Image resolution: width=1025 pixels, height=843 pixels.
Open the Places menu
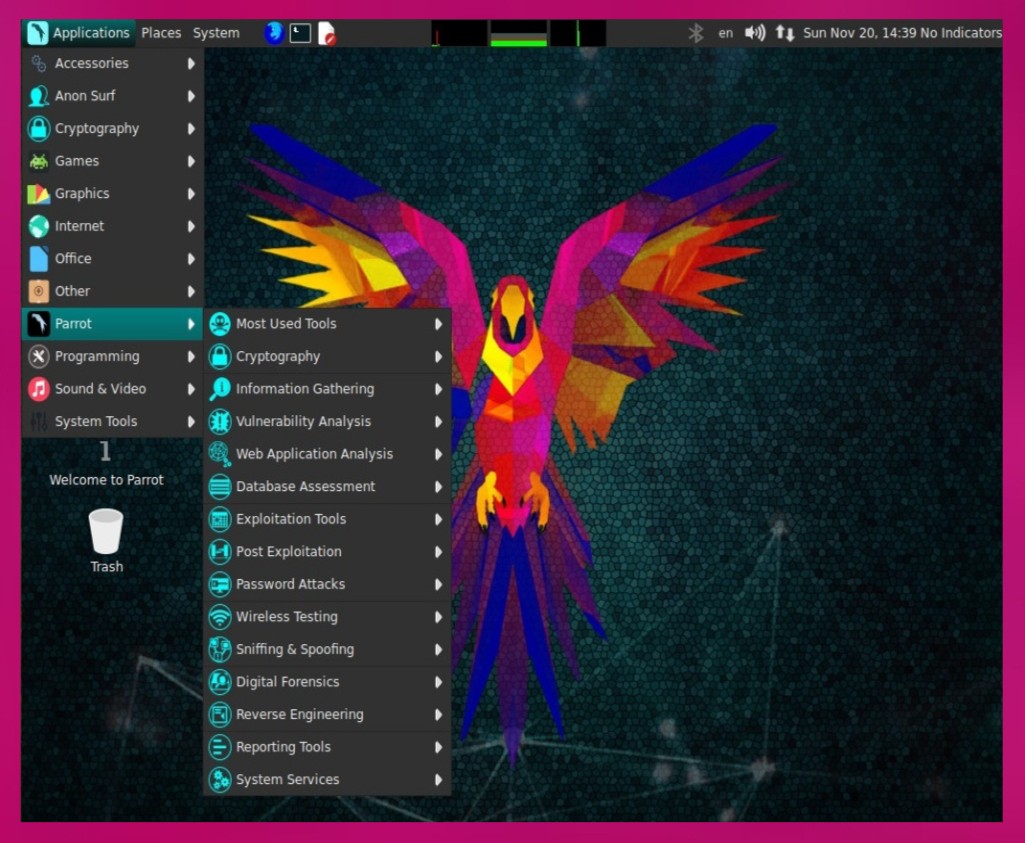(x=161, y=33)
